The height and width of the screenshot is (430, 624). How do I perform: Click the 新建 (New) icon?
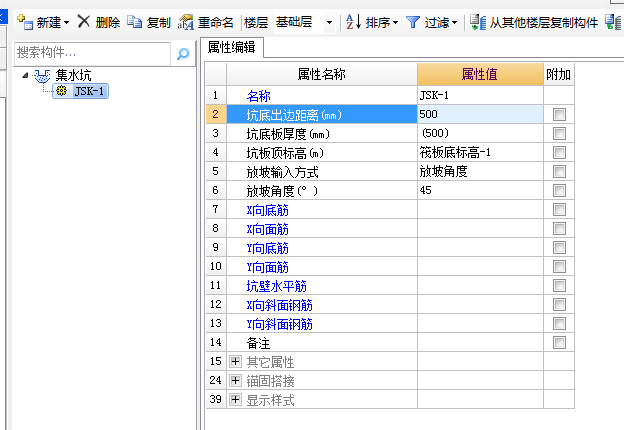[x=25, y=22]
